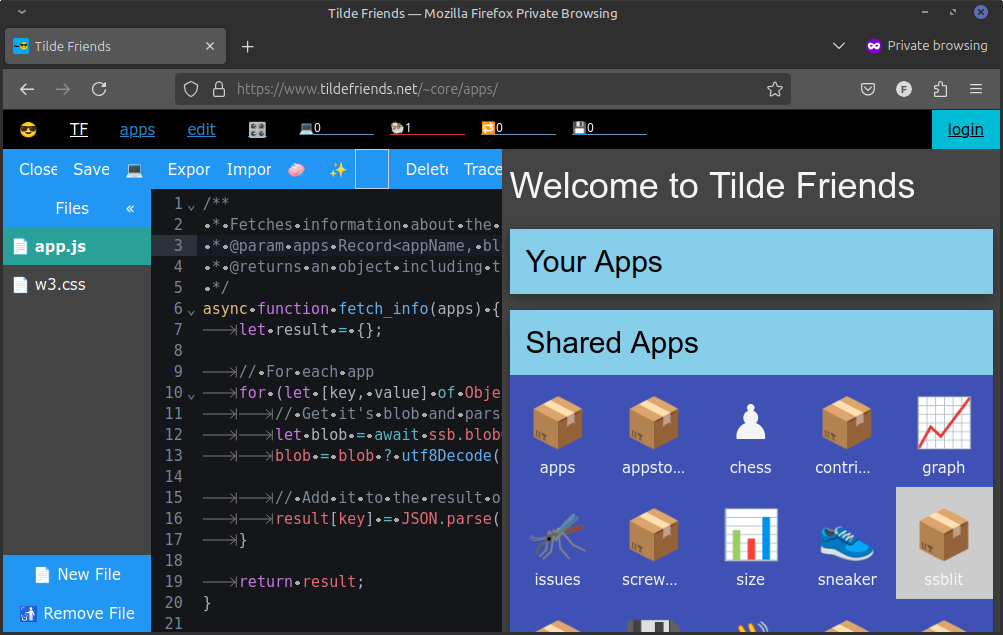Screen dimensions: 1003x635
Task: Collapse the Files sidebar with the « chevron
Action: [129, 208]
